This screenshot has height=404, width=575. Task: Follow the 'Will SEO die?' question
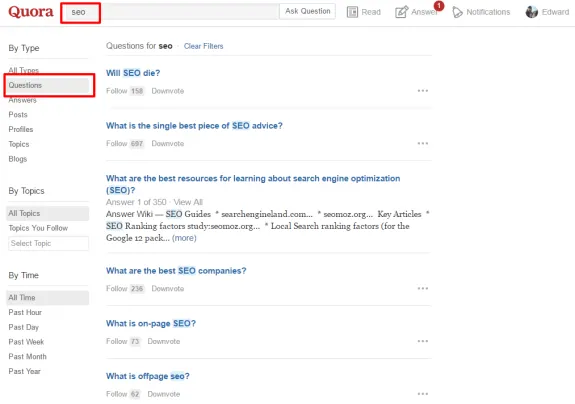click(x=117, y=91)
